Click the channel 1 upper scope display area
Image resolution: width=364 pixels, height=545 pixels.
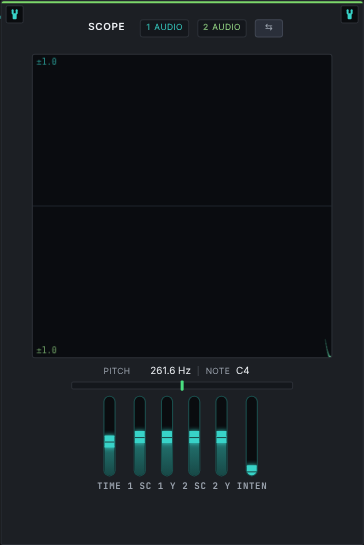[182, 130]
